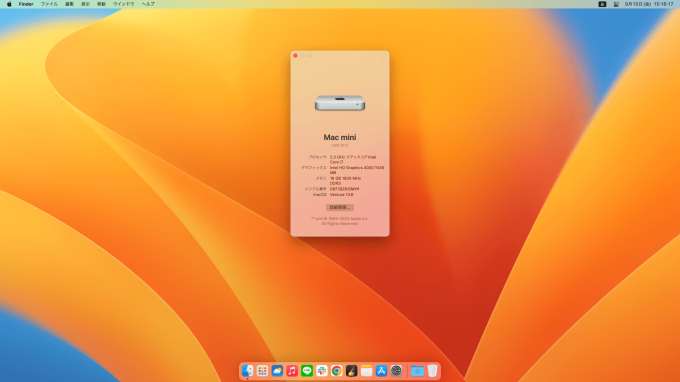Open Slack from the Dock
The height and width of the screenshot is (382, 680).
[x=322, y=371]
